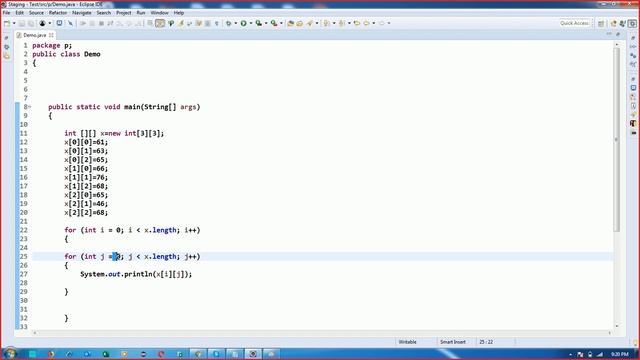Minimize the editor area icon
The width and height of the screenshot is (640, 360).
click(x=609, y=34)
